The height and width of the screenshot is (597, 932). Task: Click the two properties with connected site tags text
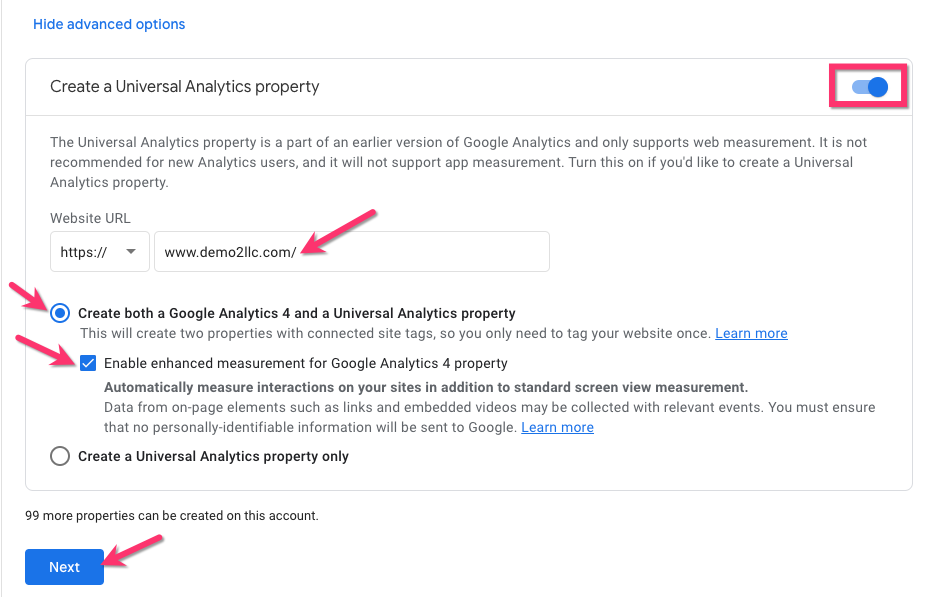(x=395, y=333)
